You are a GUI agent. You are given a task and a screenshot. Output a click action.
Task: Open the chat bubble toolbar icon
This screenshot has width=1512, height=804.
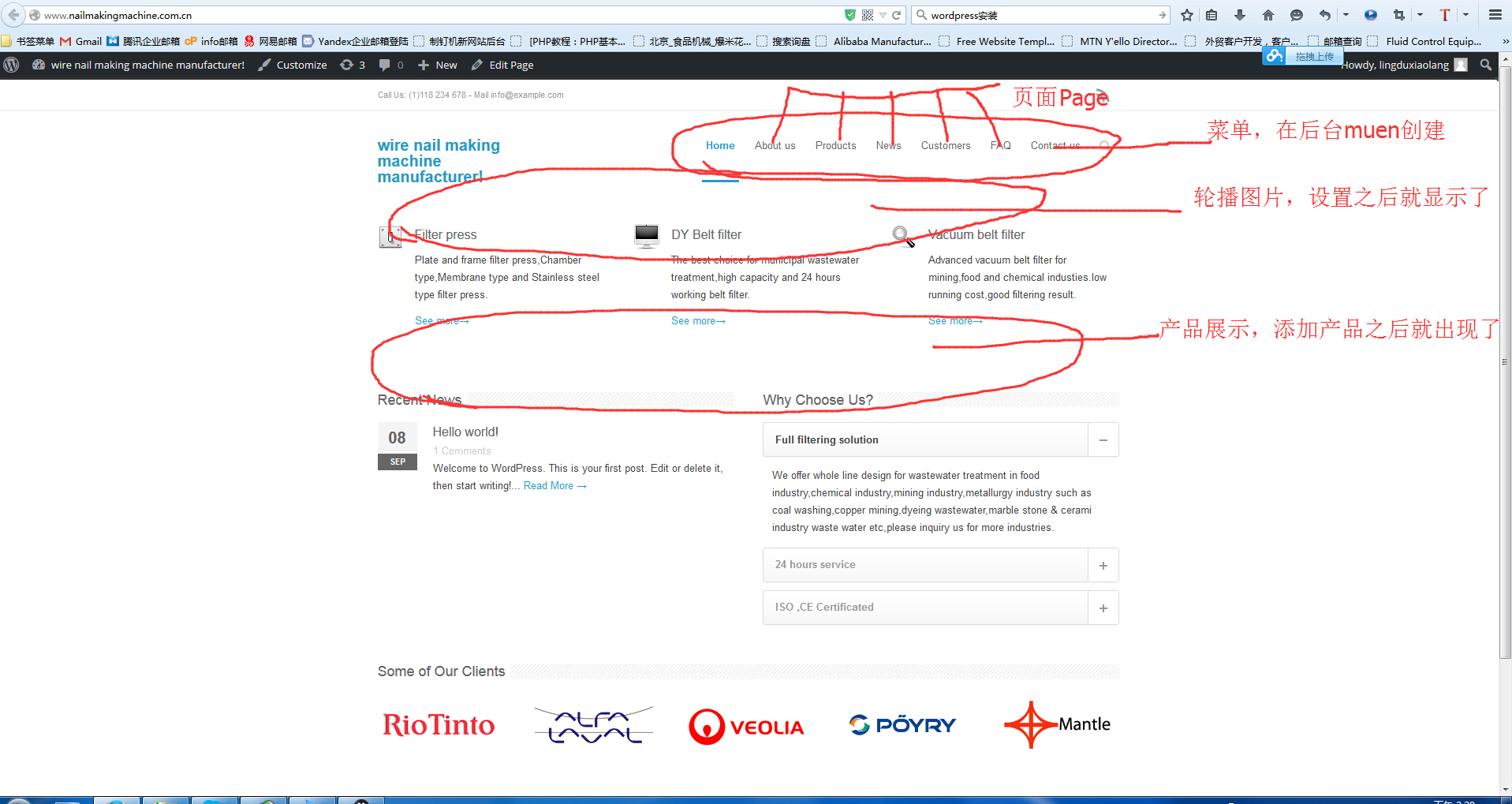coord(1297,15)
